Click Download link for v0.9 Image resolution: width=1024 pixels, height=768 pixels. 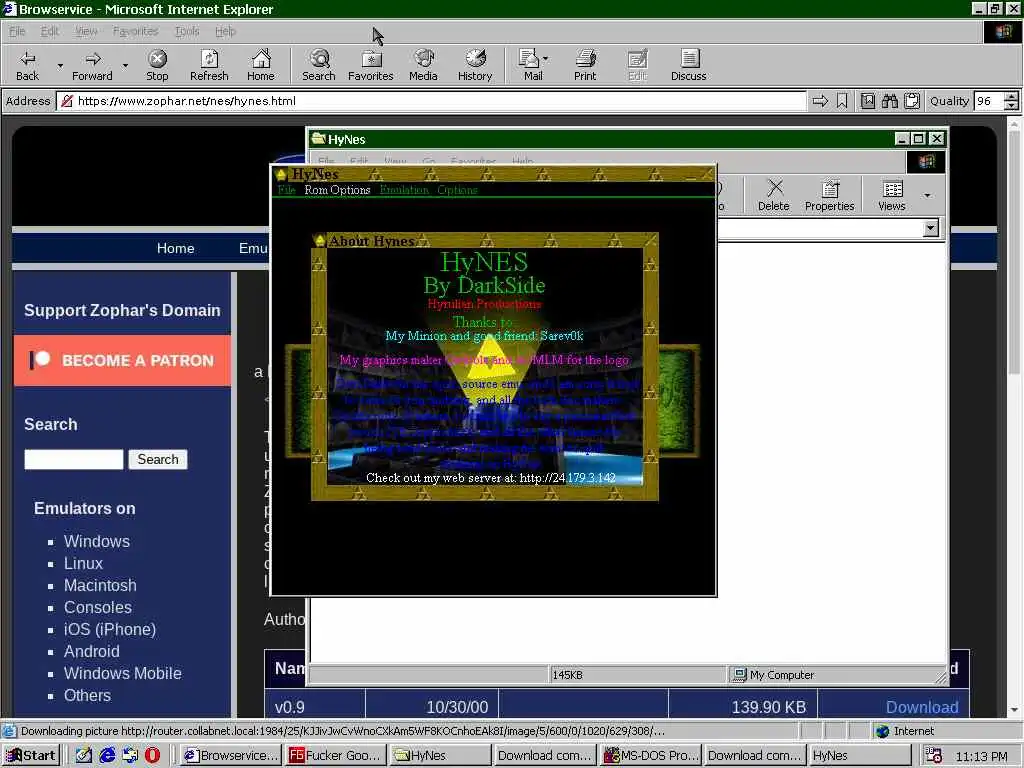(922, 707)
